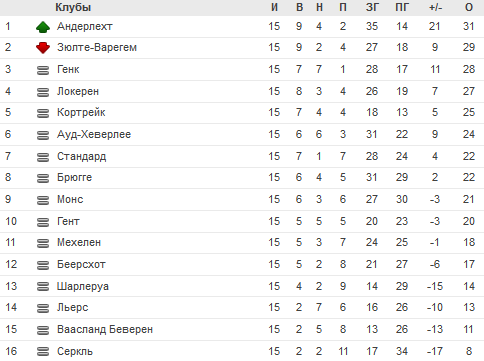Click the И games played header
The image size is (484, 361).
274,7
